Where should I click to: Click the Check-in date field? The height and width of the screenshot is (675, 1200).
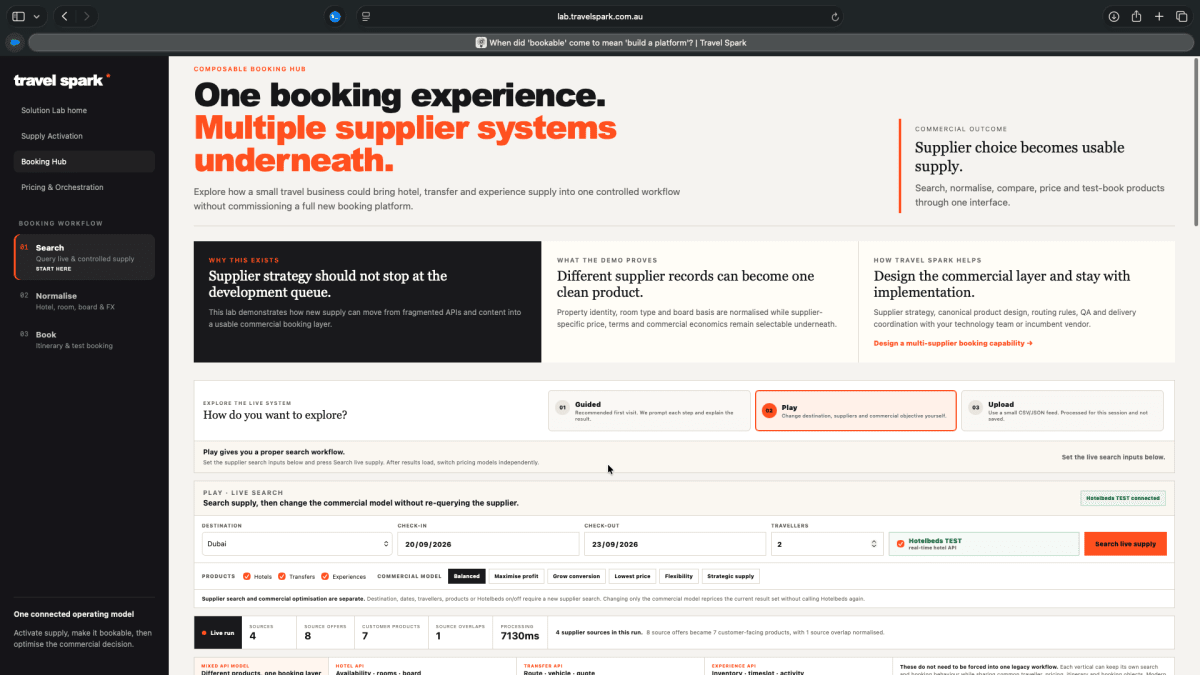click(x=488, y=544)
